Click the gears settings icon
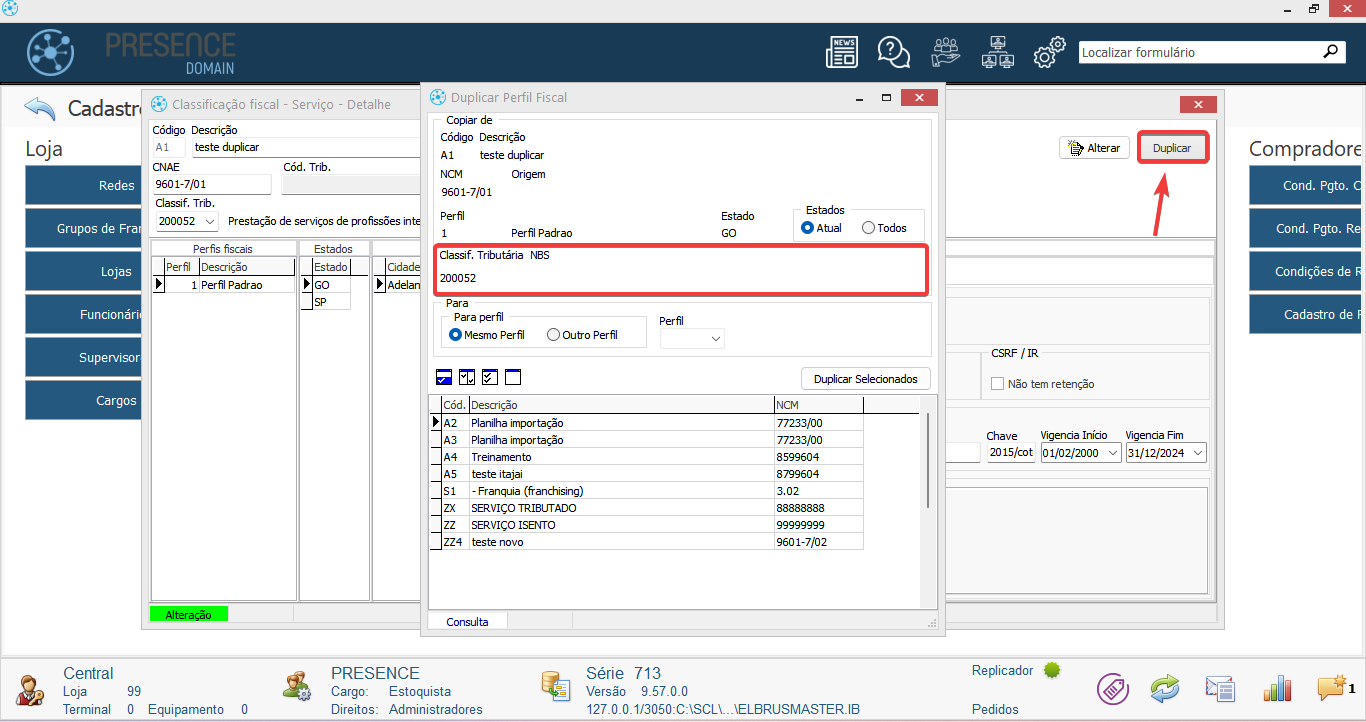Image resolution: width=1366 pixels, height=722 pixels. [1048, 52]
